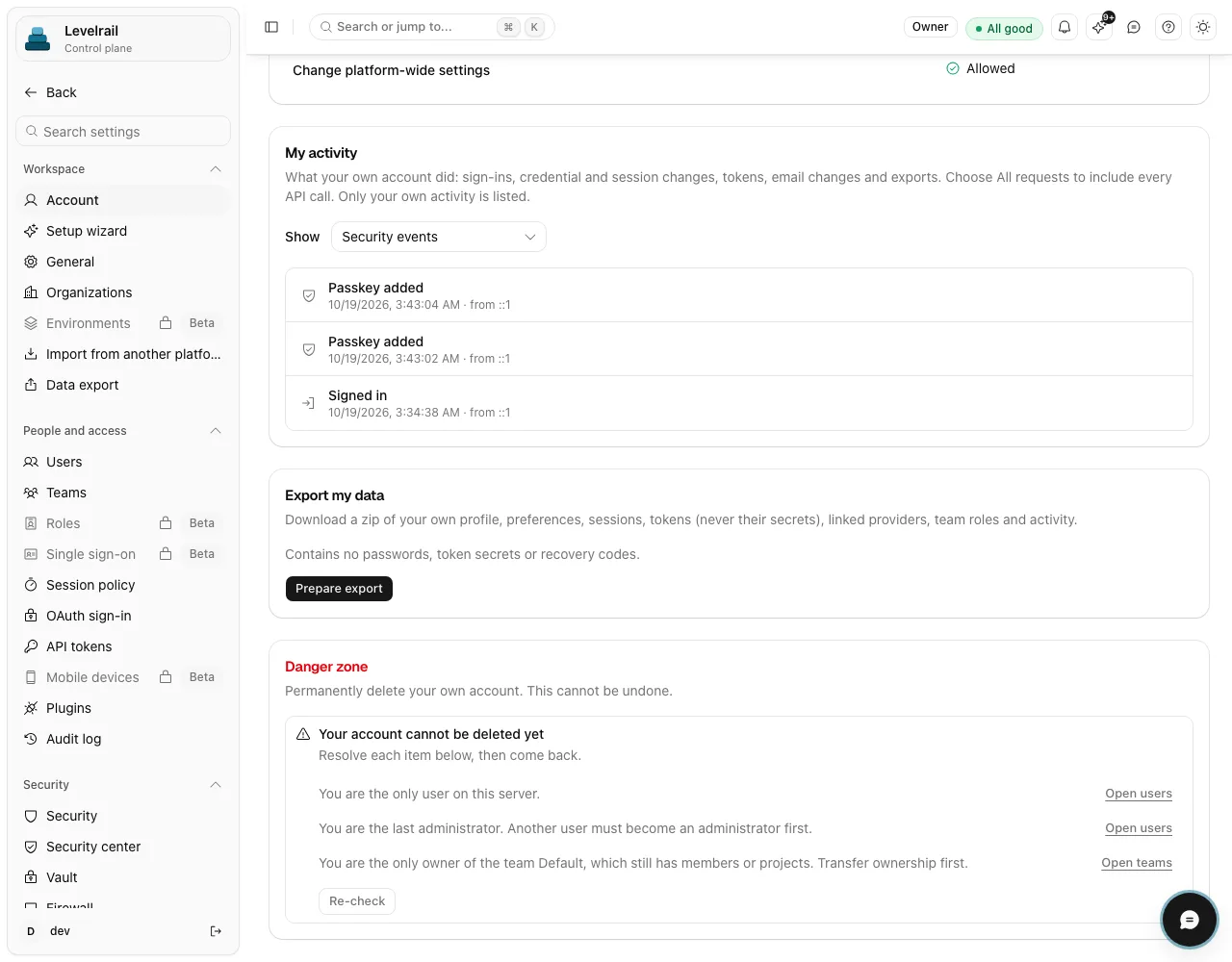Open the Security center page
Viewport: 1232px width, 962px height.
coord(123,847)
